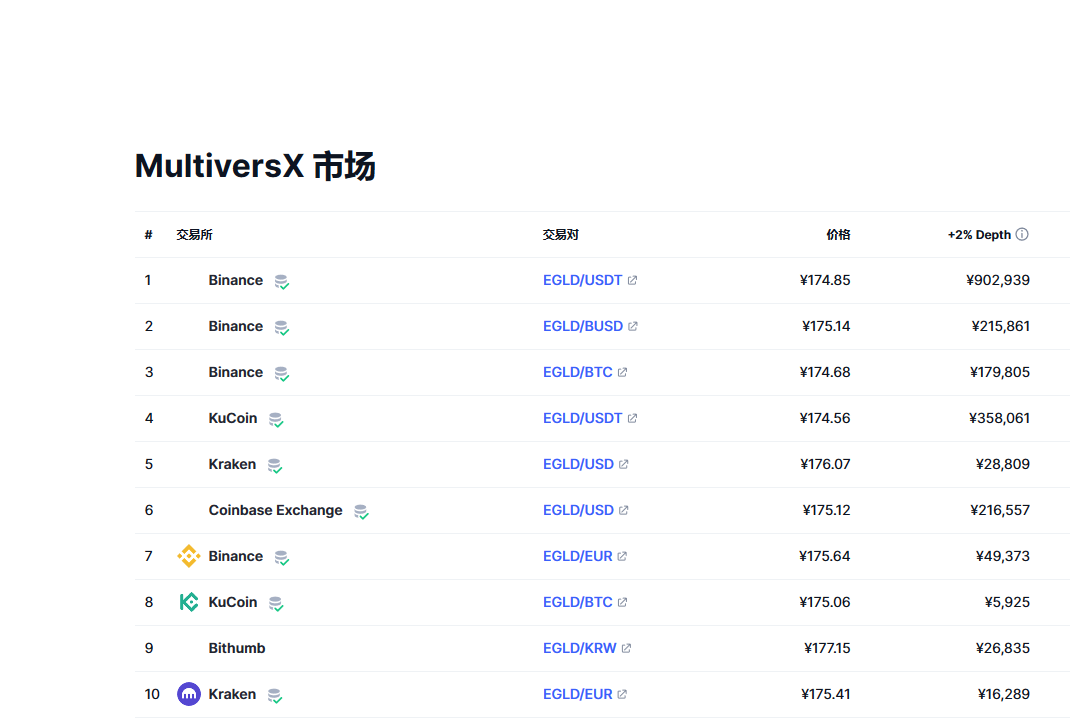Click external link icon next to row 6 EGLD/USD
This screenshot has width=1070, height=720.
(624, 510)
